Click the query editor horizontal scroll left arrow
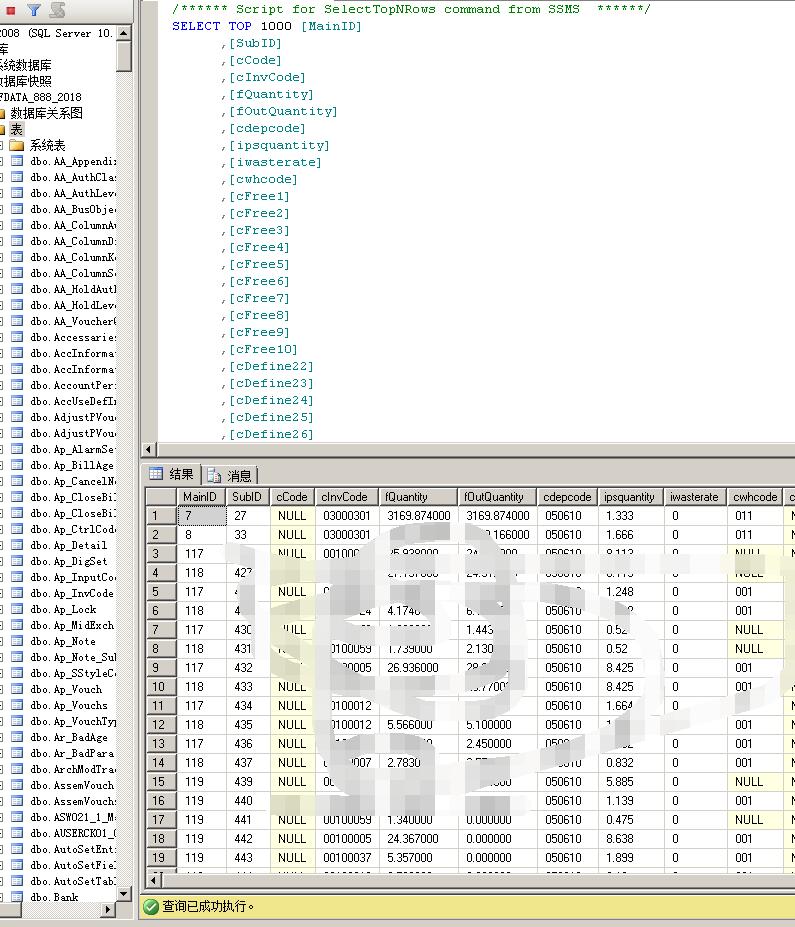The height and width of the screenshot is (927, 795). click(149, 449)
